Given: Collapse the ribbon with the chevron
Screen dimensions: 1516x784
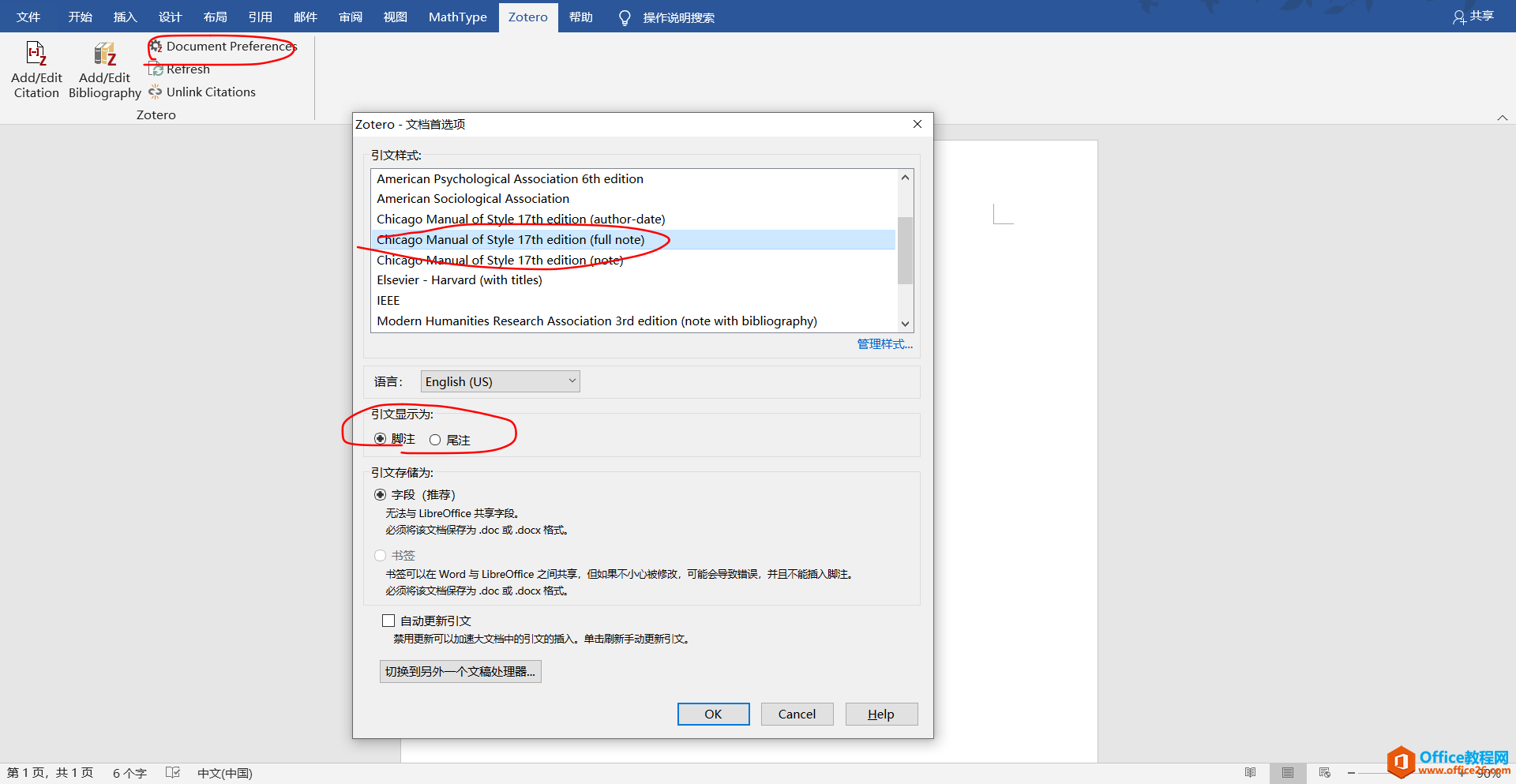Looking at the screenshot, I should point(1503,118).
